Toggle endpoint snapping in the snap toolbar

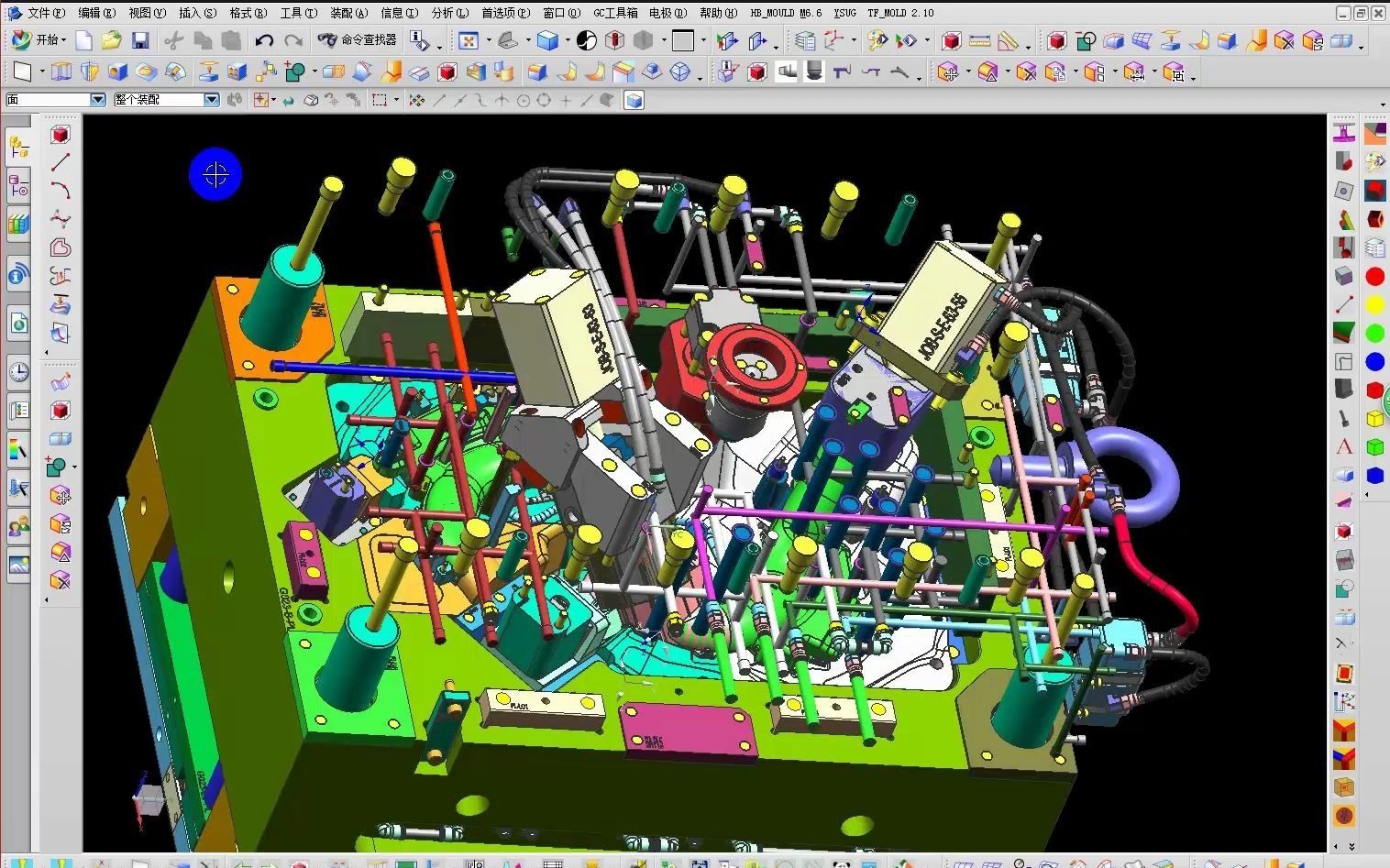click(439, 100)
